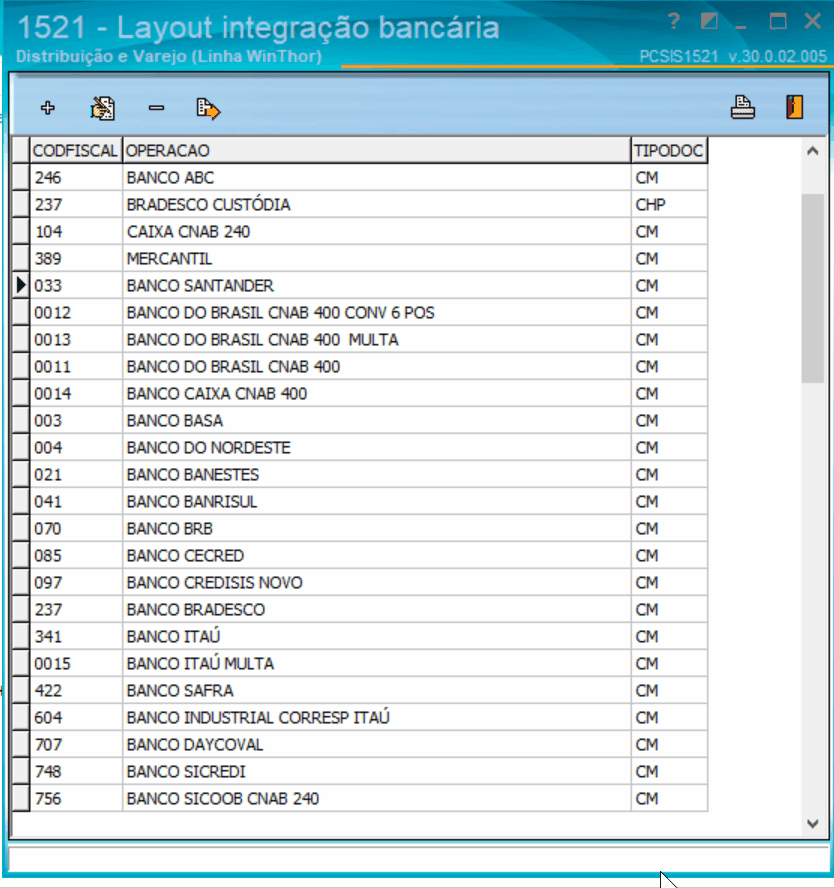Click the code 0011 cell
This screenshot has width=834, height=888.
click(76, 367)
